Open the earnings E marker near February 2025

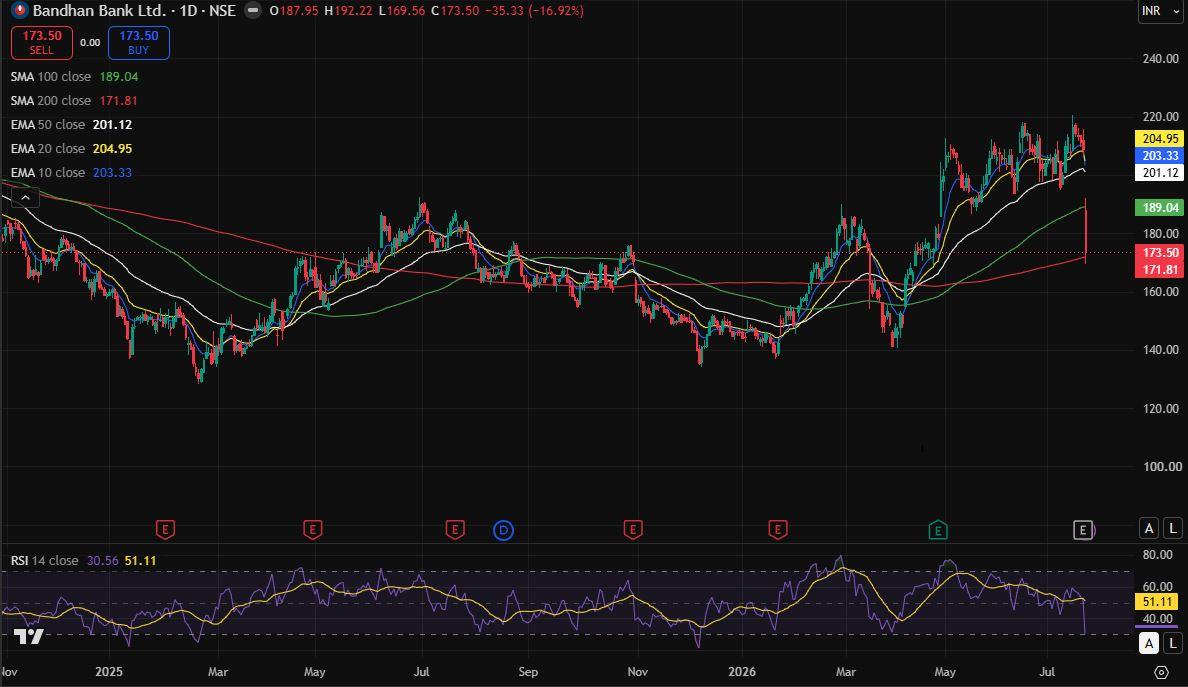click(165, 529)
